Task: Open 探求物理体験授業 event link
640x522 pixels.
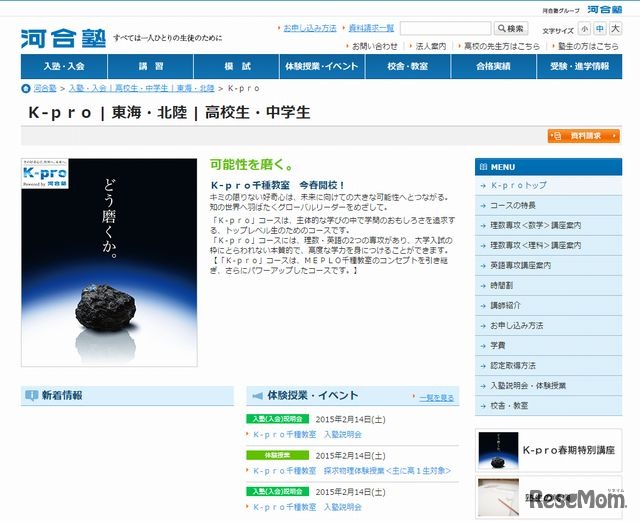Action: pyautogui.click(x=352, y=471)
